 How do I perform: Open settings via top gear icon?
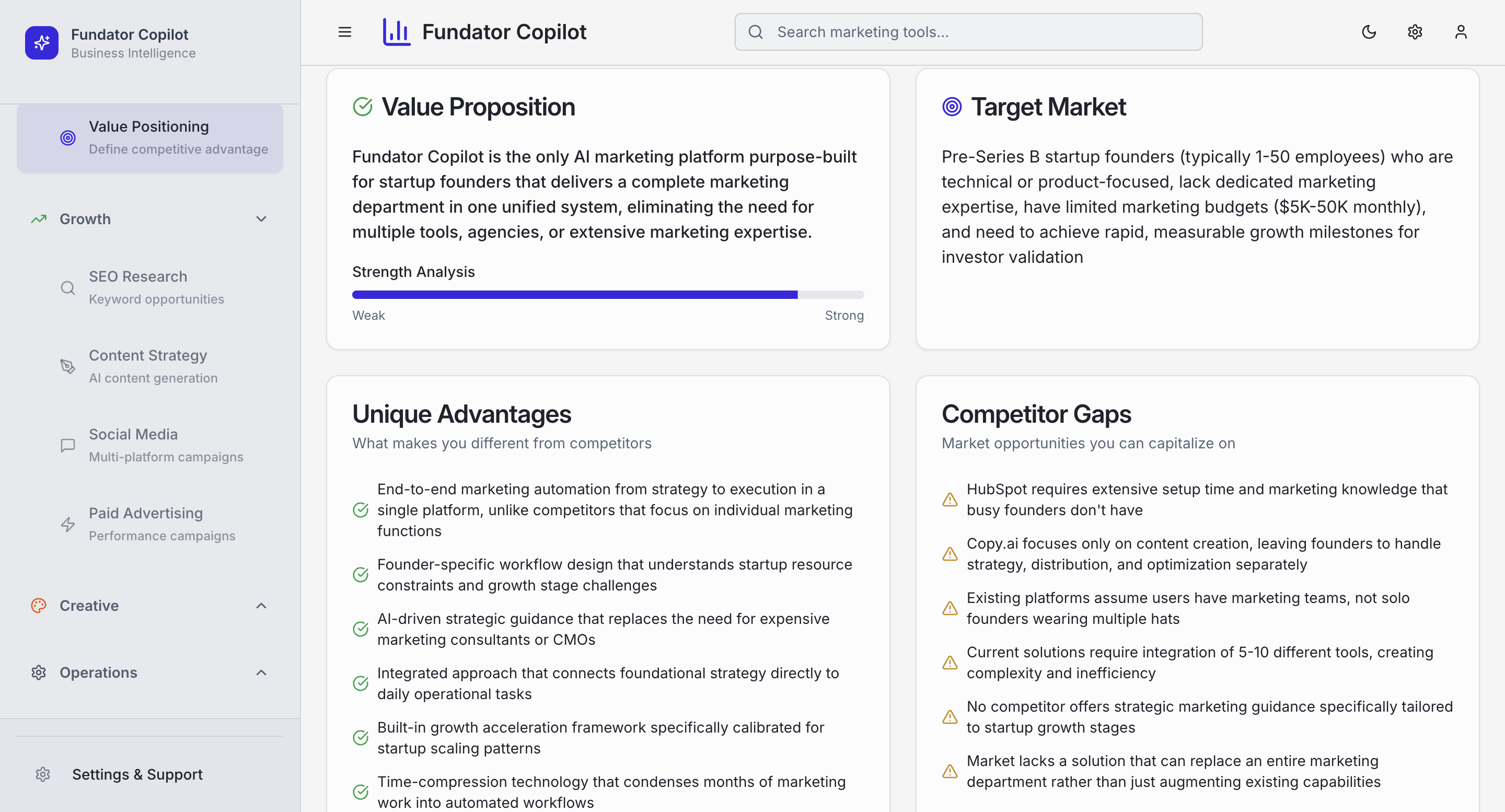(1415, 32)
